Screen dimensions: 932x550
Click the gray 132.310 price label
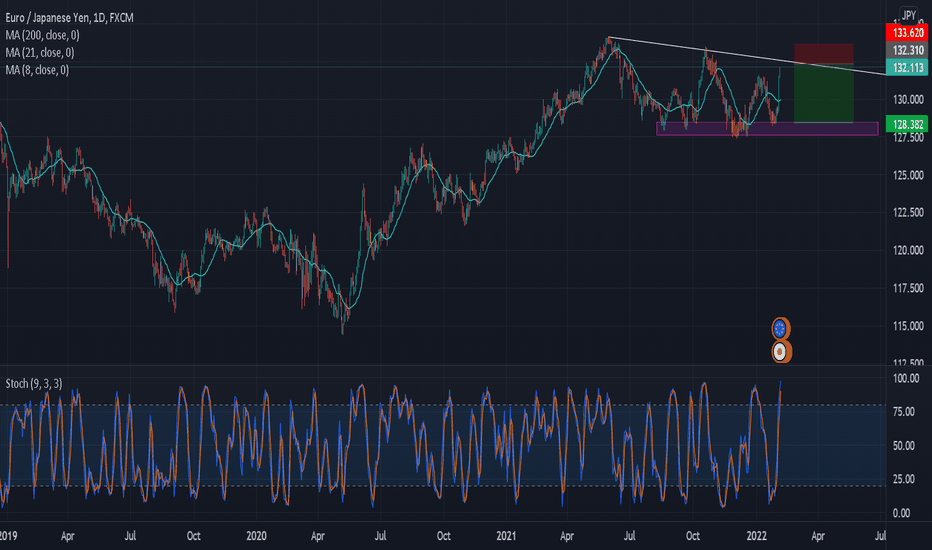pyautogui.click(x=907, y=50)
